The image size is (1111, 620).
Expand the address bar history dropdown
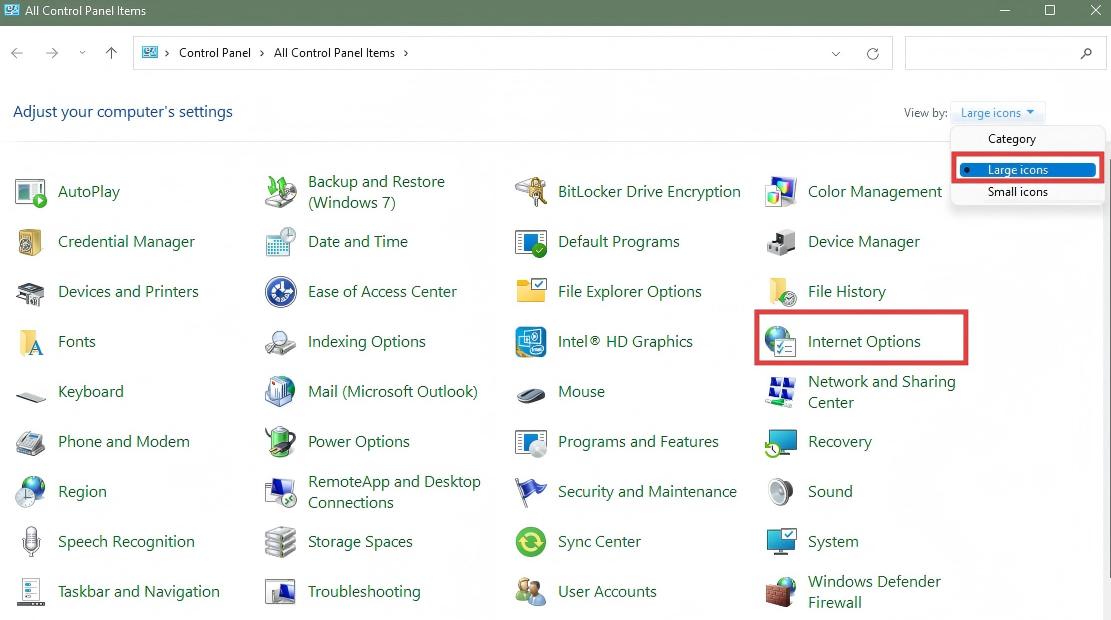tap(837, 53)
